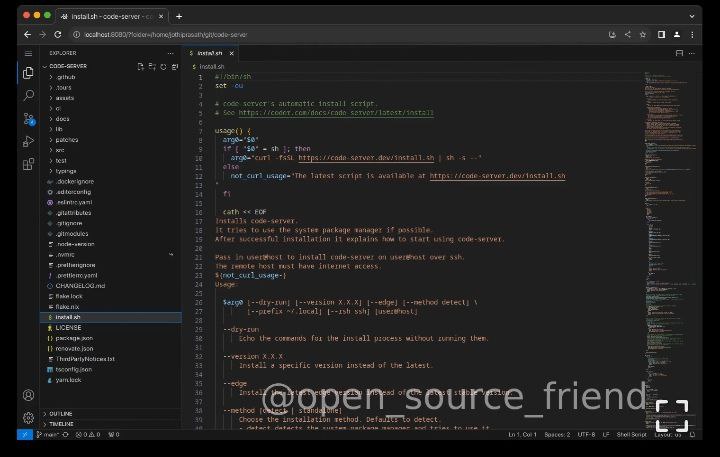The height and width of the screenshot is (457, 720).
Task: Expand the OUTLINE section
Action: (x=111, y=414)
